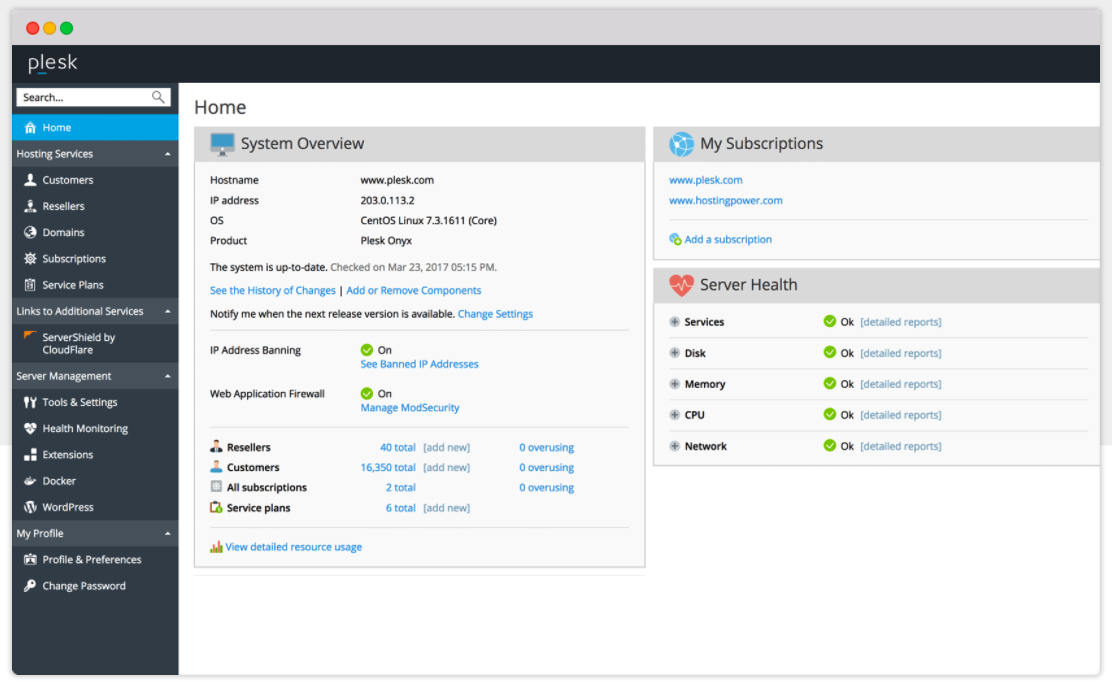Click the Plesk logo in header
The height and width of the screenshot is (686, 1112).
(52, 63)
